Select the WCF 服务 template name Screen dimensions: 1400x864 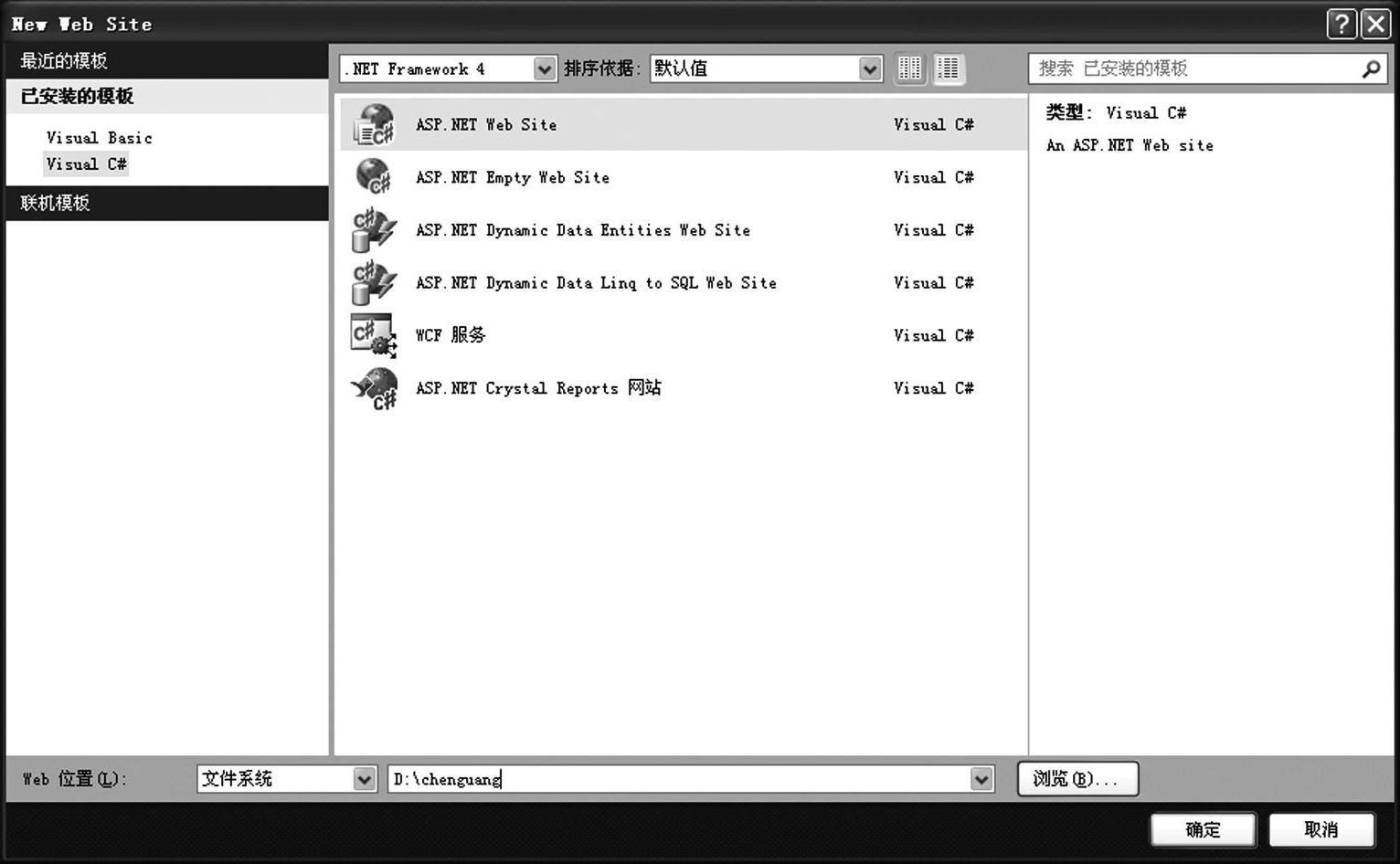(451, 335)
